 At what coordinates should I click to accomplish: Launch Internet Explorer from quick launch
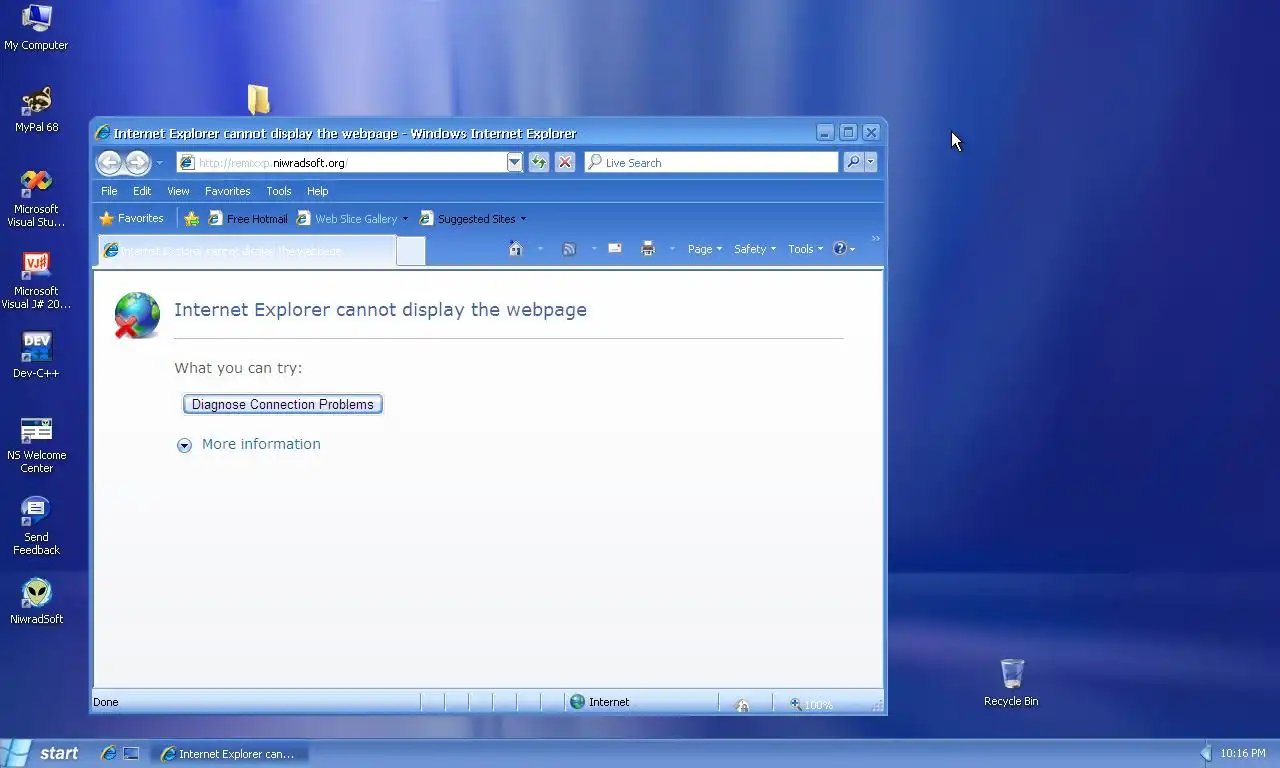(x=109, y=754)
